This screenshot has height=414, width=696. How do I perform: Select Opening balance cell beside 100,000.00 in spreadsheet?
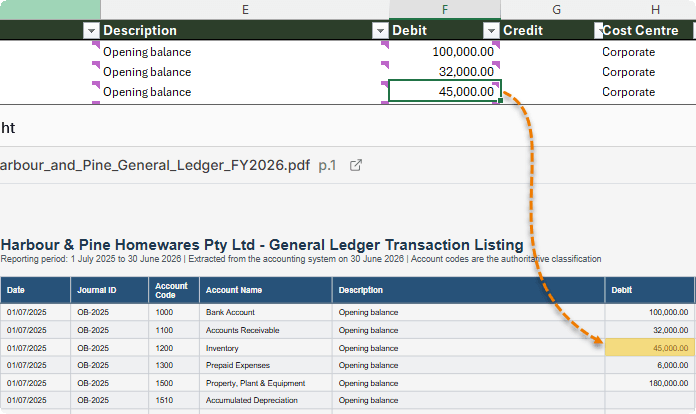tap(245, 51)
